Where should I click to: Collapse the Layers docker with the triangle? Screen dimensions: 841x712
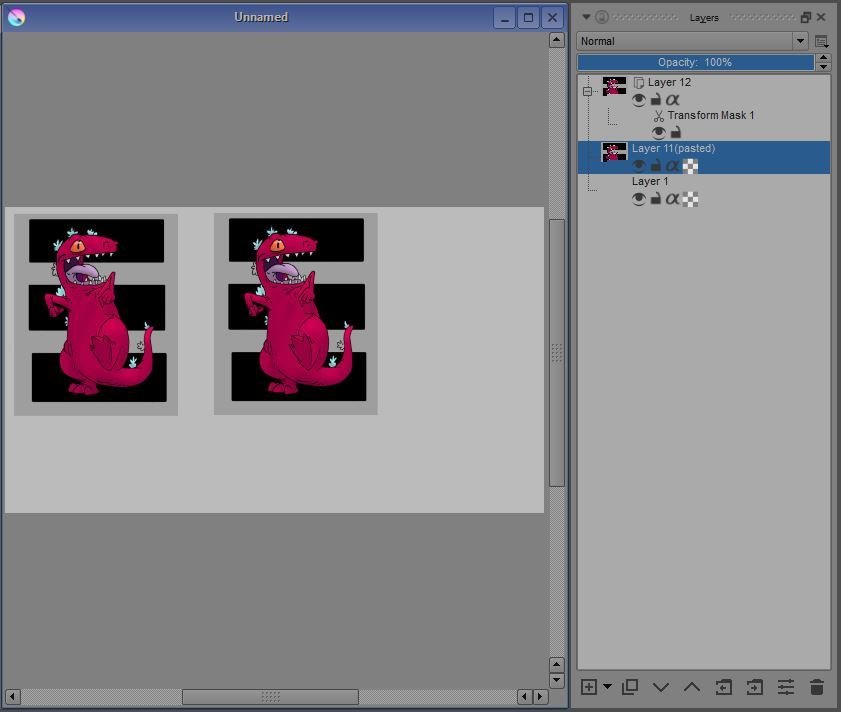click(586, 17)
